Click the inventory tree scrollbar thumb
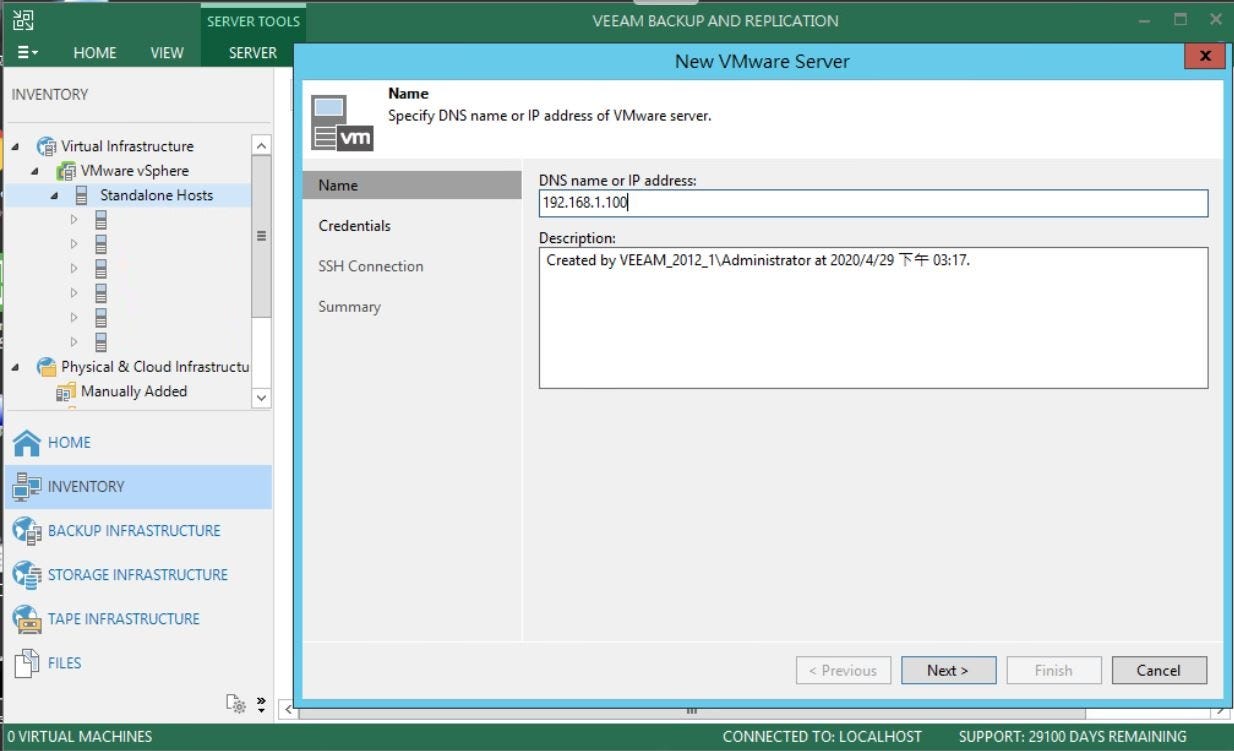1234x751 pixels. [261, 236]
